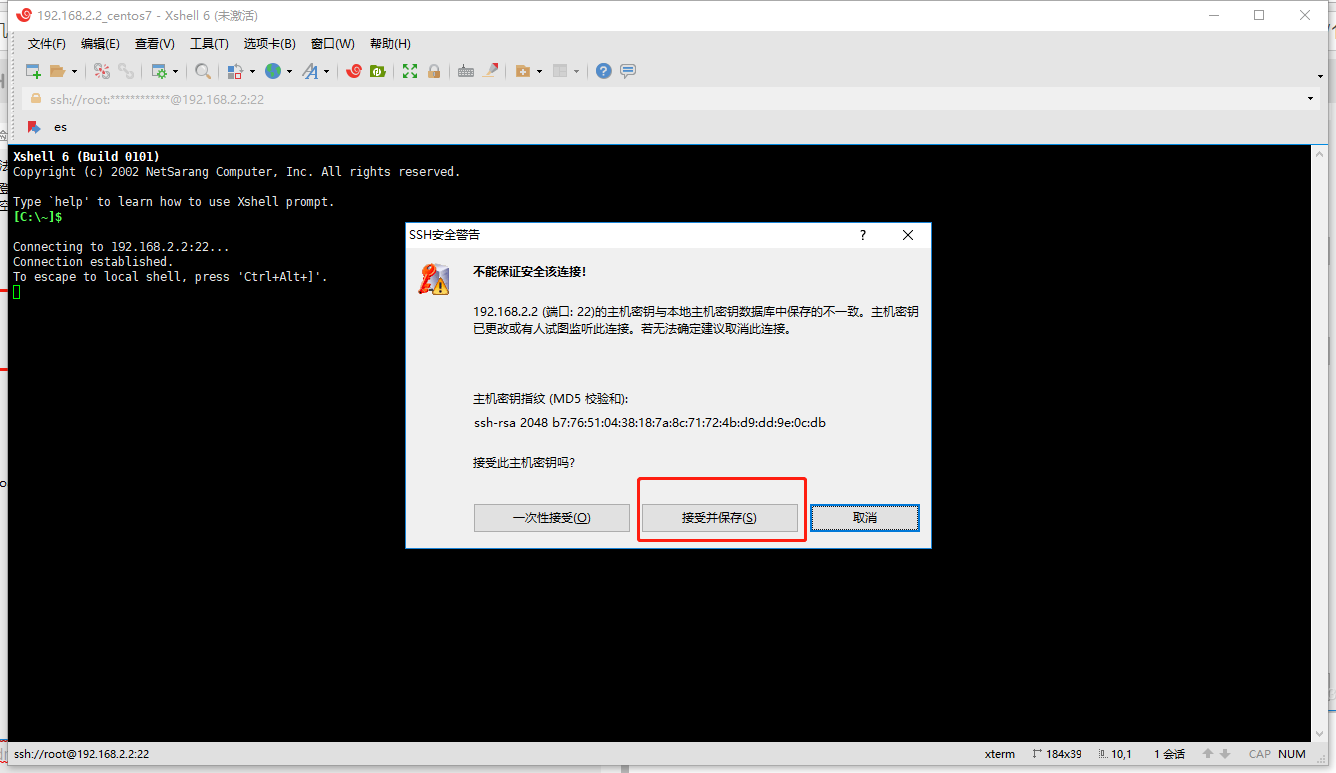This screenshot has height=773, width=1336.
Task: Click the Help question mark icon
Action: click(x=603, y=71)
